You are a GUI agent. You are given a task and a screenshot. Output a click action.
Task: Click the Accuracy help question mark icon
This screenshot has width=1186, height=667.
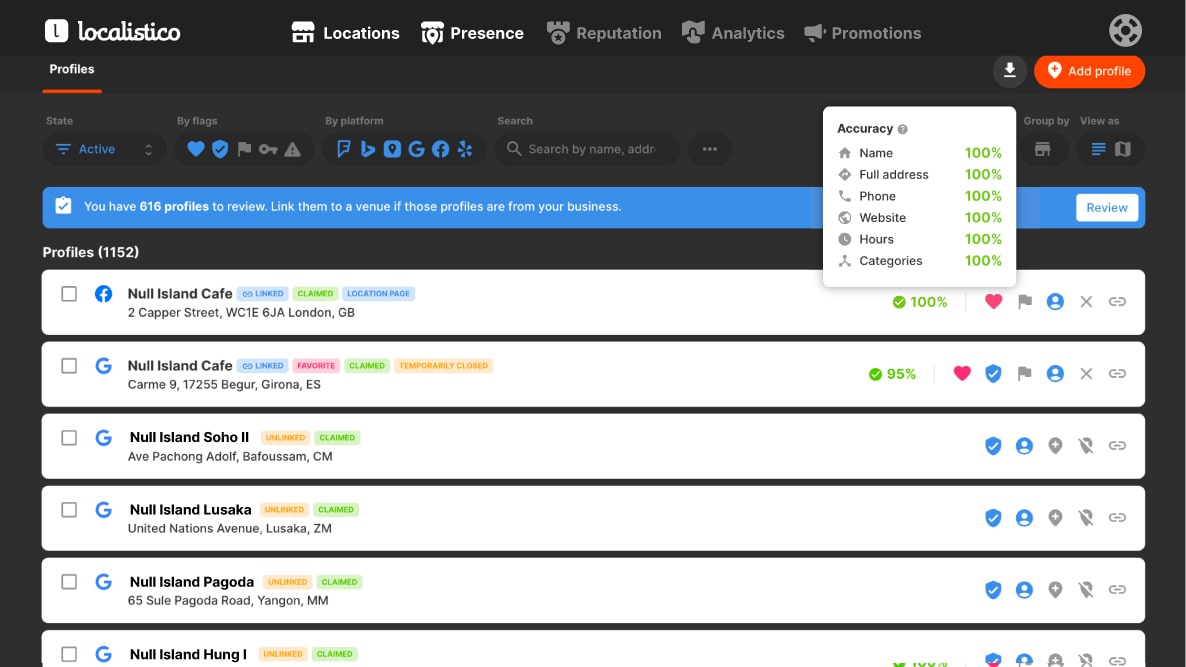(x=903, y=129)
